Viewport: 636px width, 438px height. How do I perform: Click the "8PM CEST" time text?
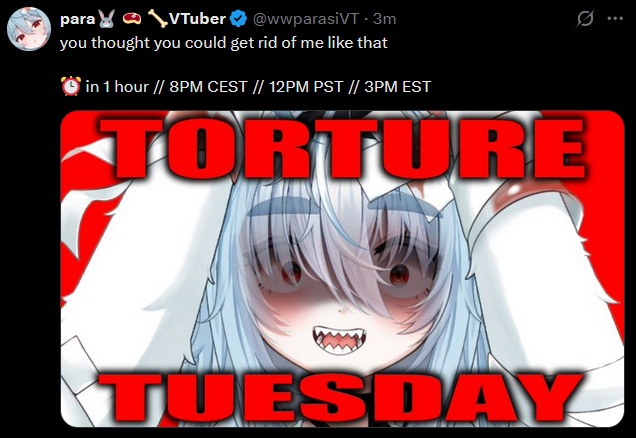(208, 87)
